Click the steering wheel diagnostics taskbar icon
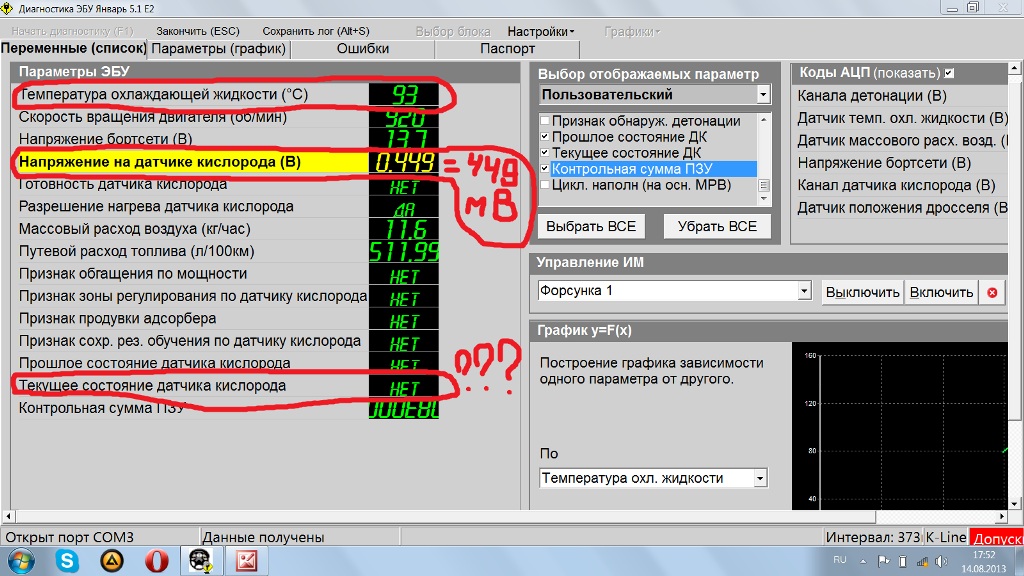Screen dimensions: 1024x576 (199, 561)
